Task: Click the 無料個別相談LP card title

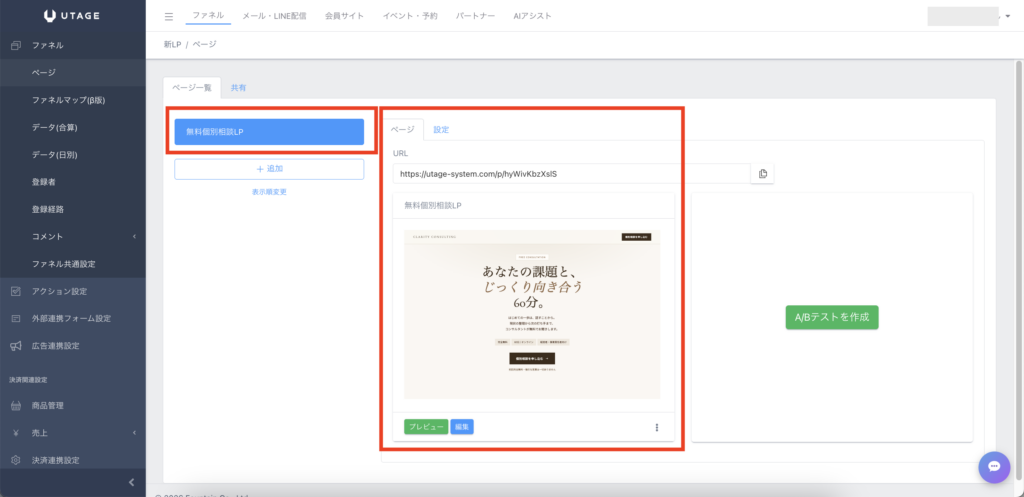Action: (x=434, y=205)
